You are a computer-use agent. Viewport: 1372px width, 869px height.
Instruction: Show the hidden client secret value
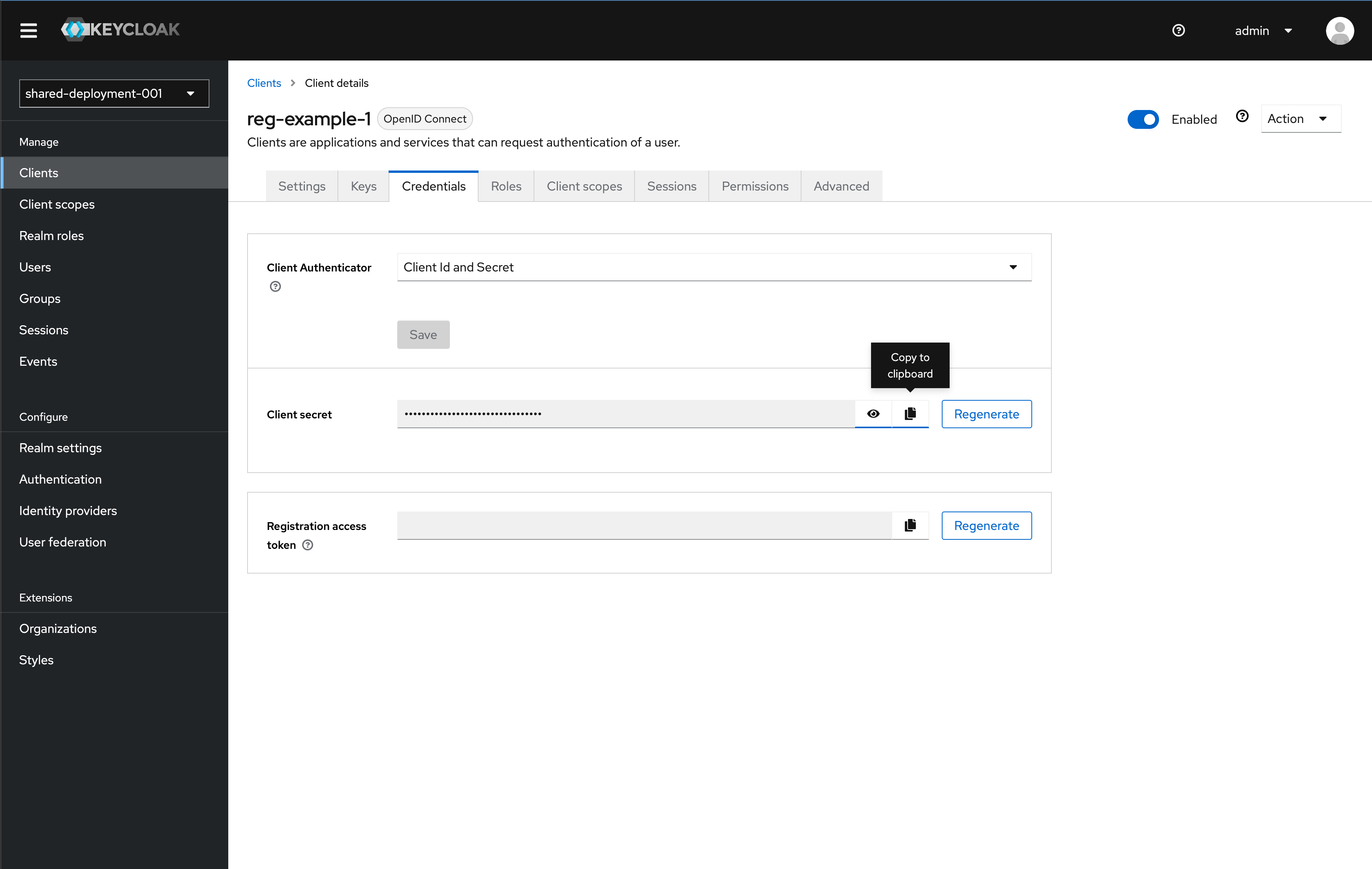click(873, 414)
